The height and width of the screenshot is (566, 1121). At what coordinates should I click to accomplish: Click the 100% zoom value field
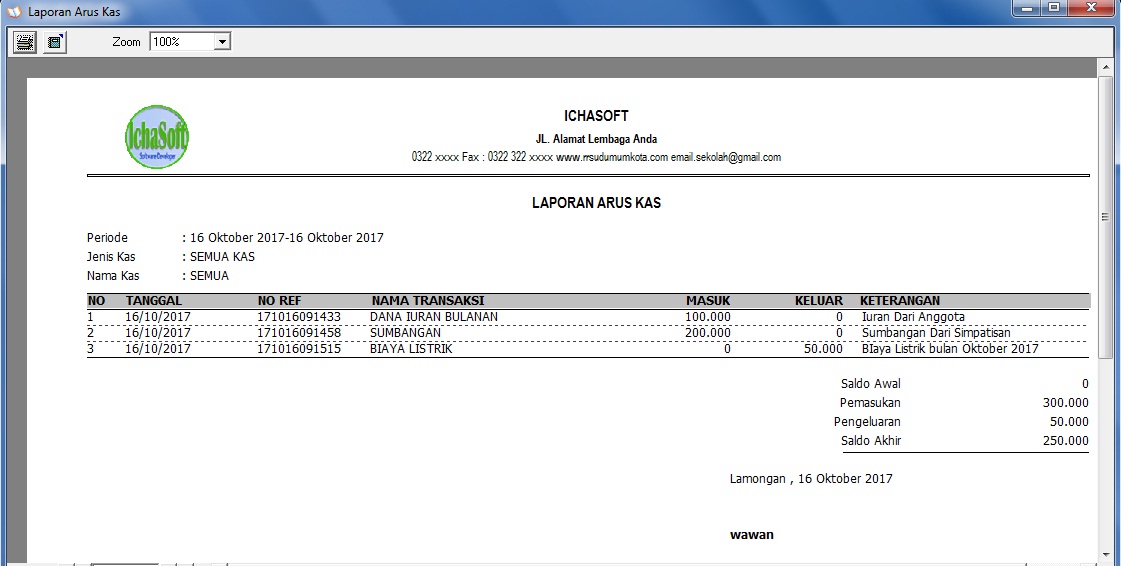tap(181, 42)
